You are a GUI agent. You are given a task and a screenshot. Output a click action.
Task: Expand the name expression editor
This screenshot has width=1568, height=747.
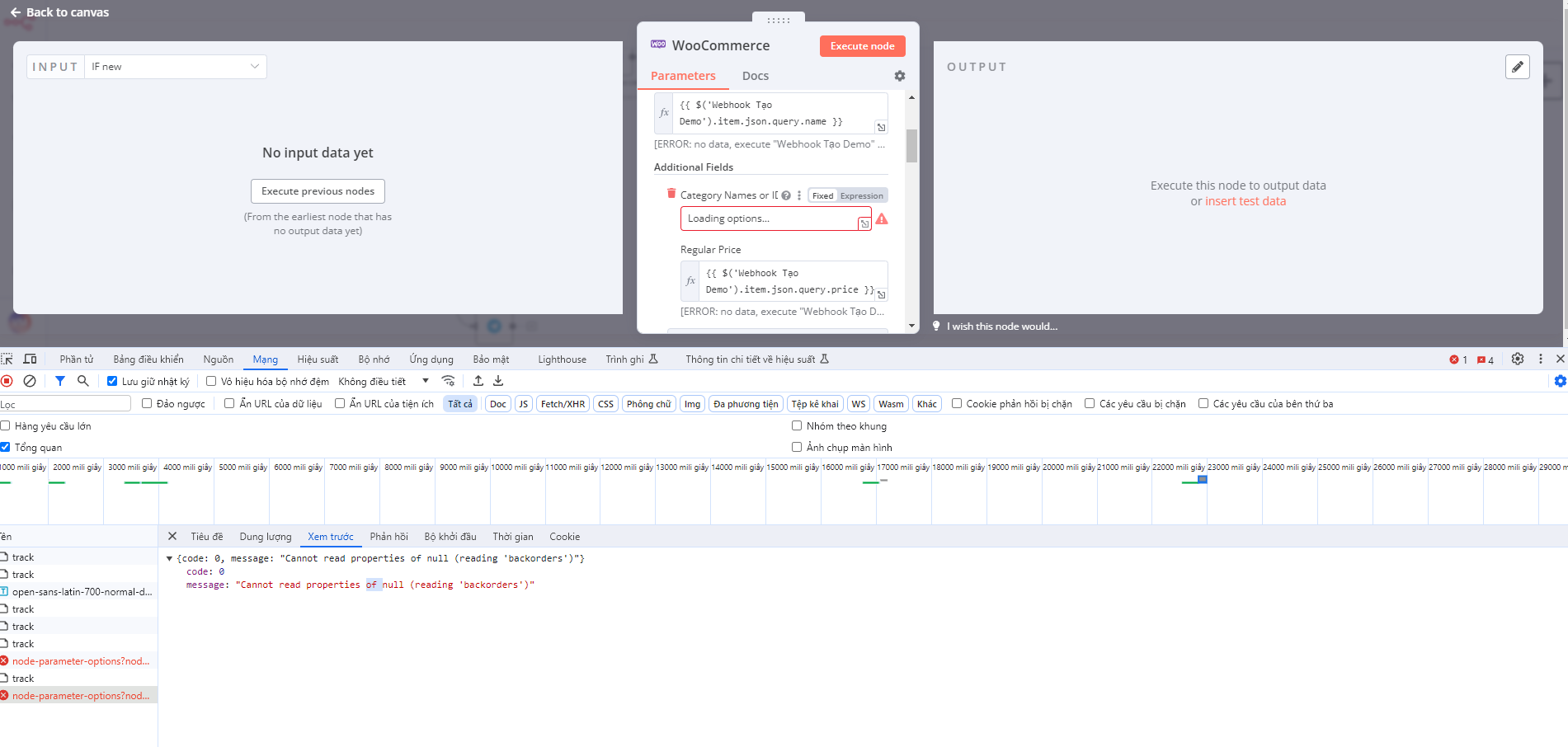point(881,127)
